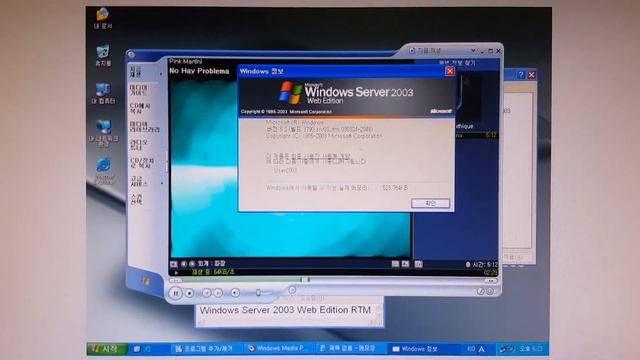Click the 앨범 정보 찾기 link
640x360 pixels.
pyautogui.click(x=457, y=63)
